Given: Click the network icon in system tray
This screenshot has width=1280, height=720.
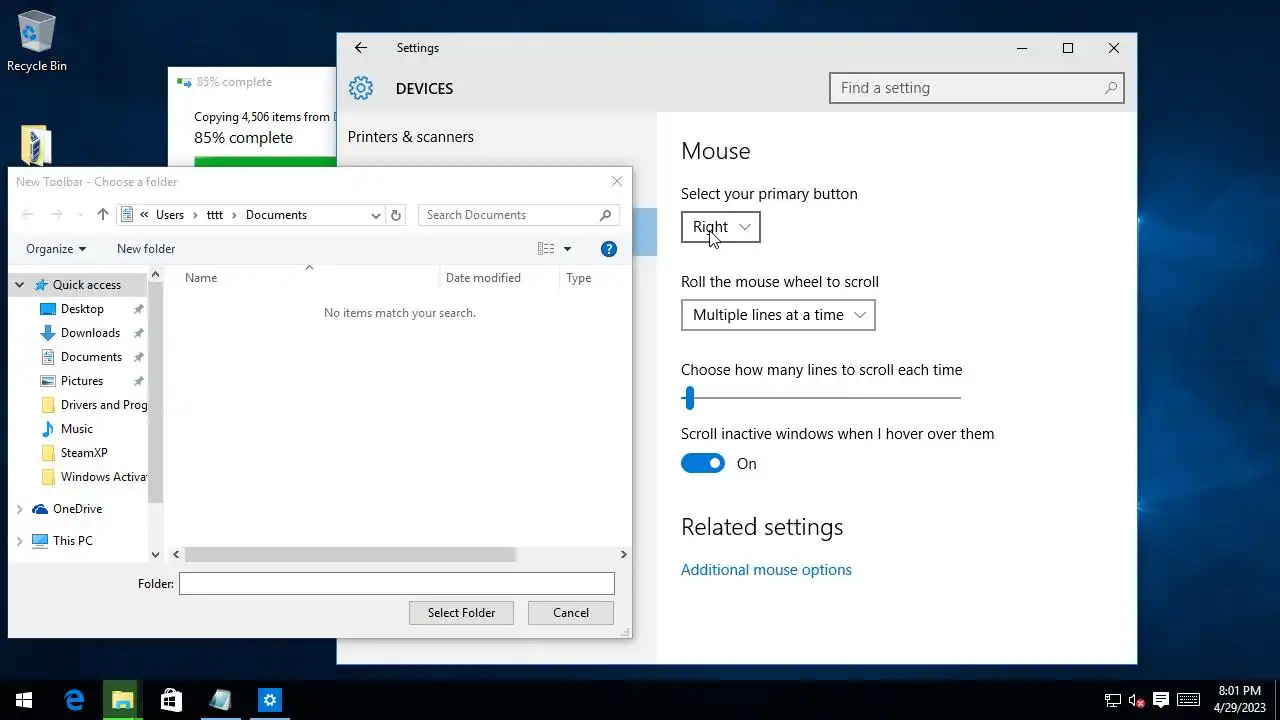Looking at the screenshot, I should point(1113,700).
